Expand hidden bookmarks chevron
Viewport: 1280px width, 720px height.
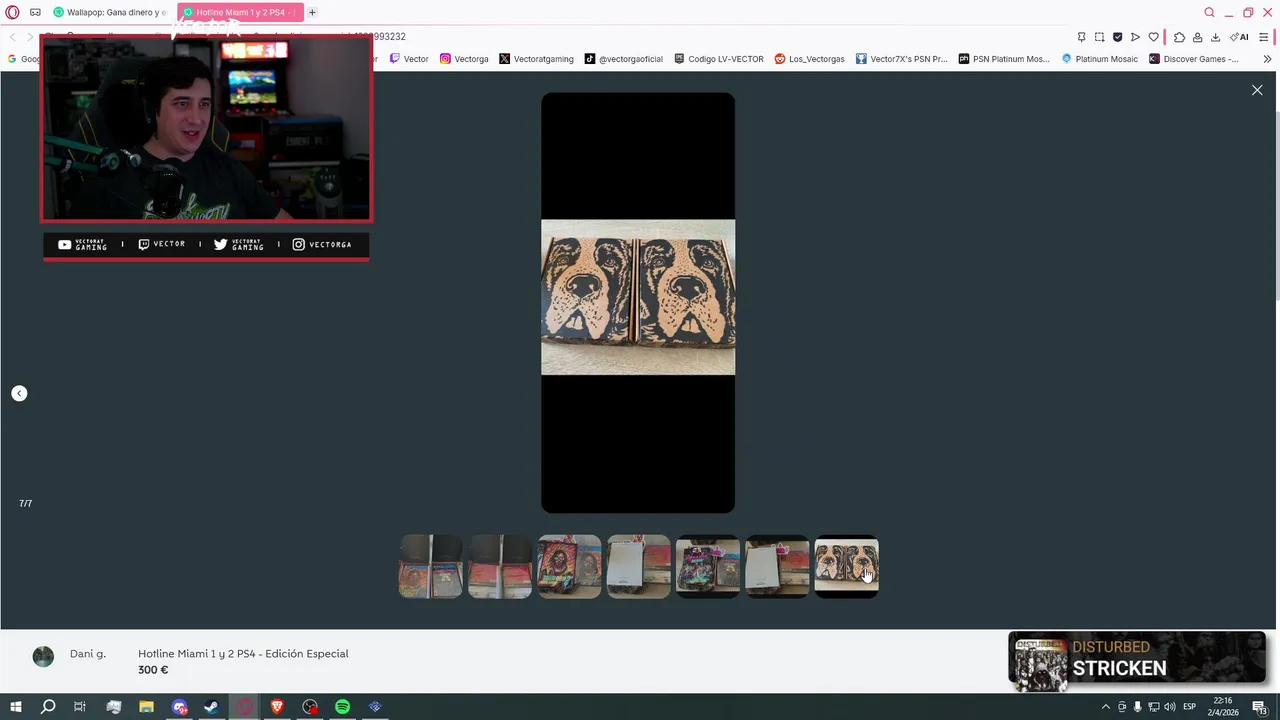click(x=1267, y=59)
